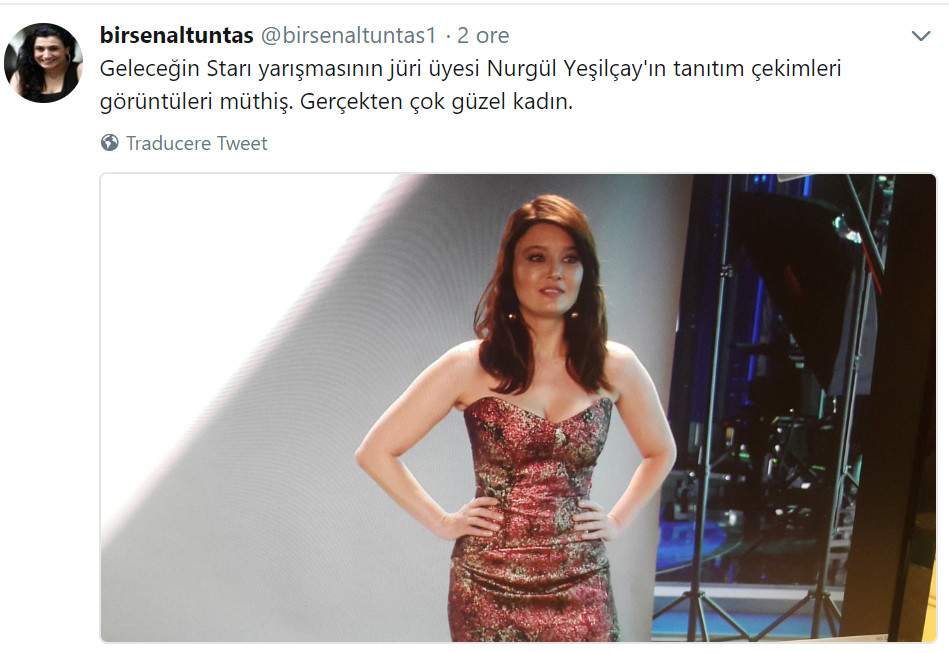Open the birsenaltuntas profile avatar
This screenshot has width=949, height=653.
pos(43,62)
